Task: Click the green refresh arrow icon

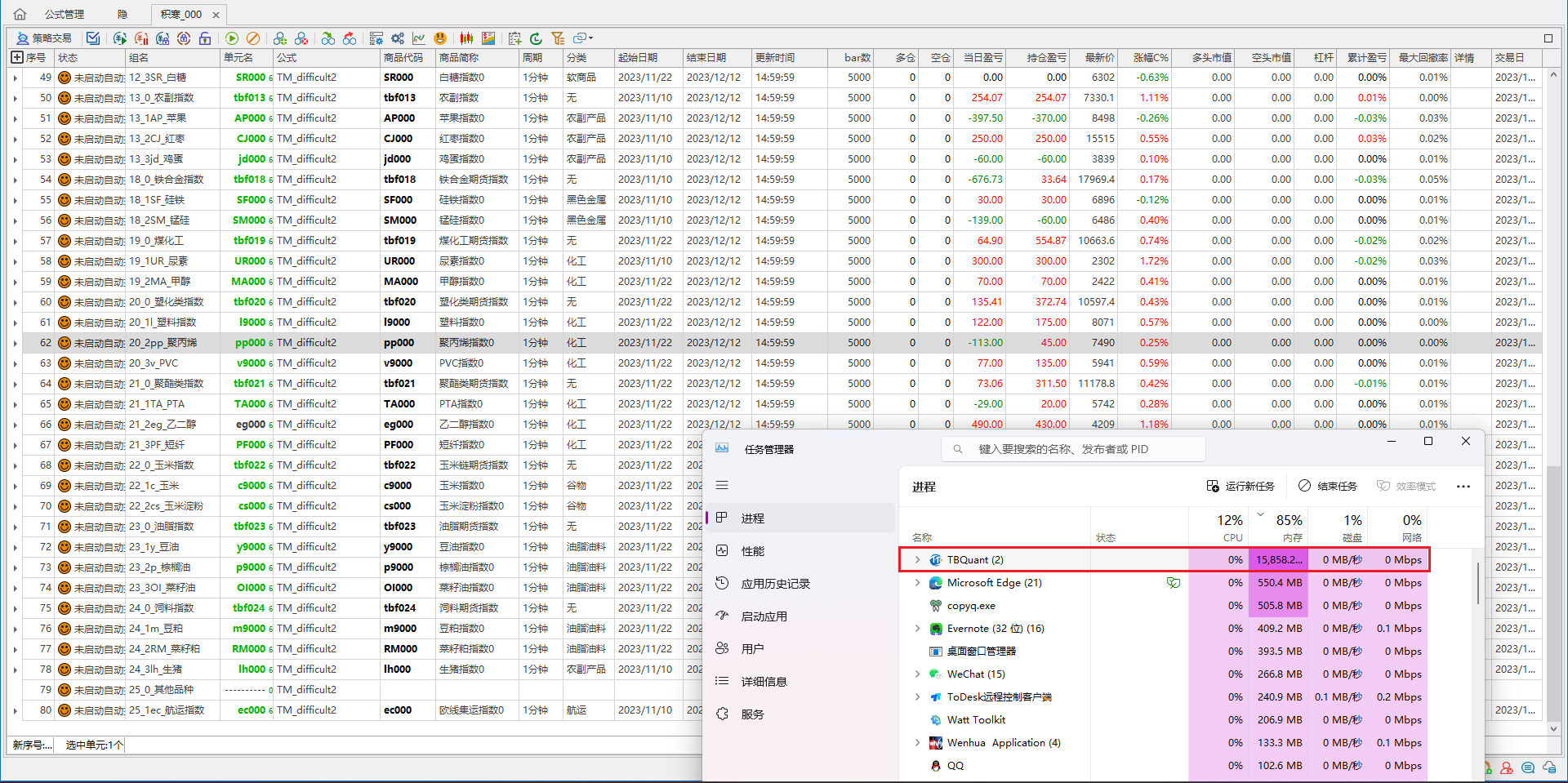Action: click(536, 38)
